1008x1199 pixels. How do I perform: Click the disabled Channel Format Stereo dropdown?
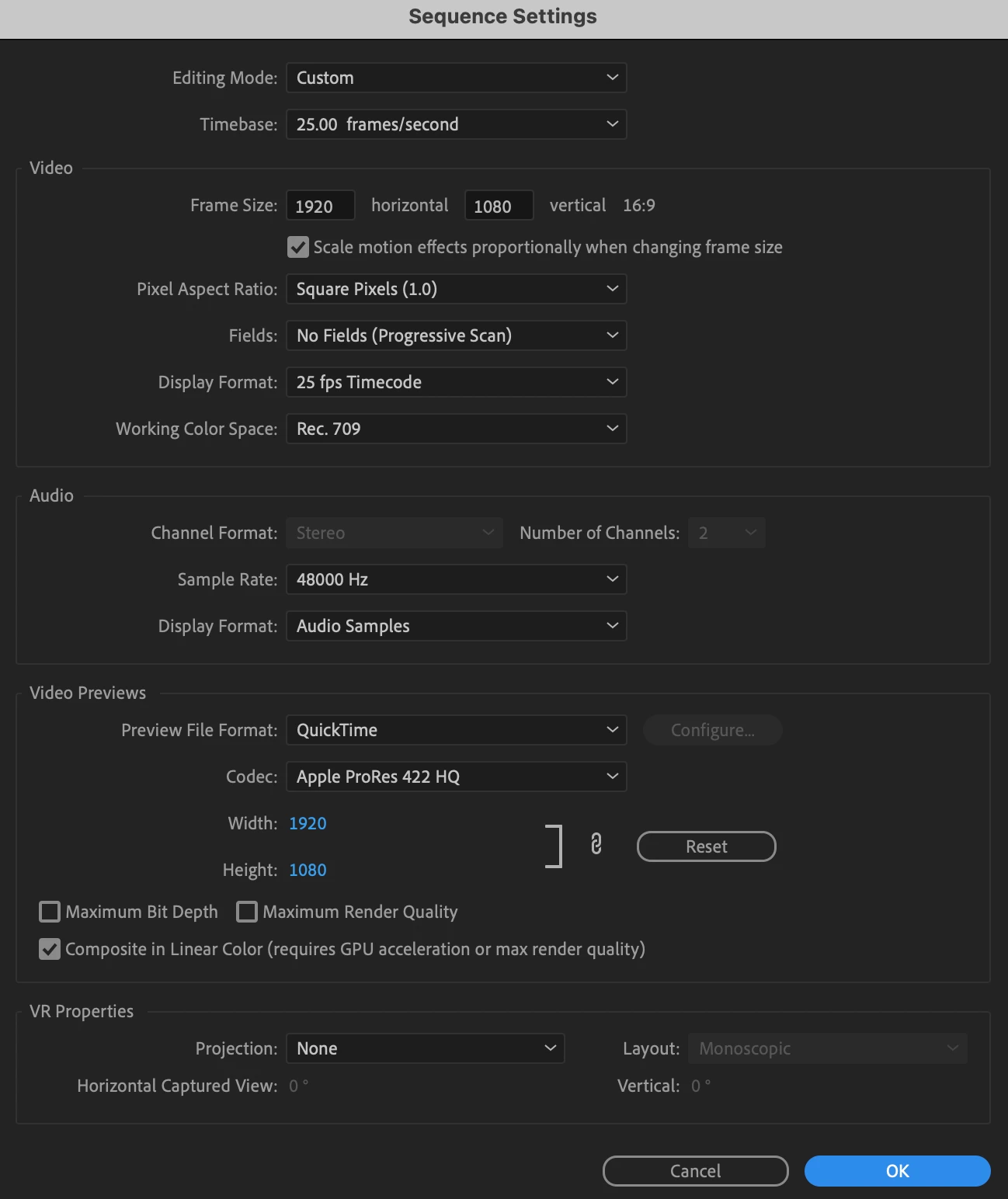point(395,533)
